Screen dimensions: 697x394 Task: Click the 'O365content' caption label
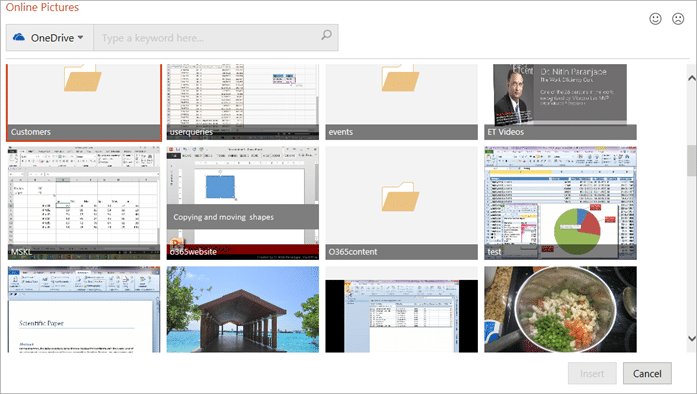coord(353,252)
